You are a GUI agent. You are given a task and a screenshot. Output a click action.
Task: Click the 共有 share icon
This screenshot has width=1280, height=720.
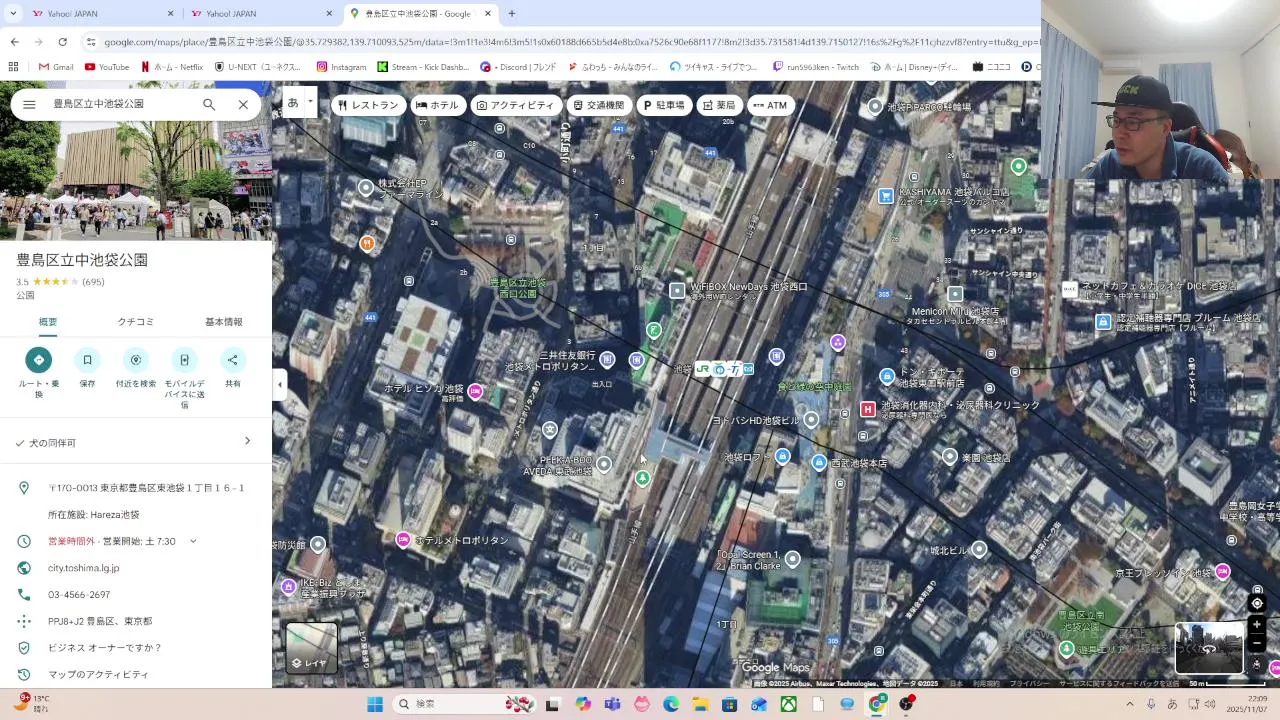coord(232,360)
